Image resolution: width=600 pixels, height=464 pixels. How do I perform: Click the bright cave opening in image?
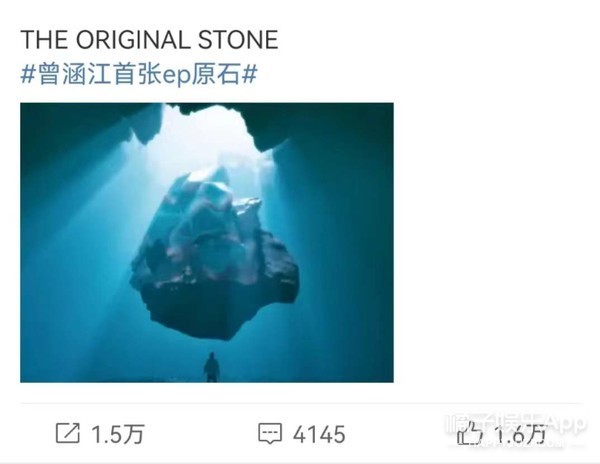pos(214,134)
